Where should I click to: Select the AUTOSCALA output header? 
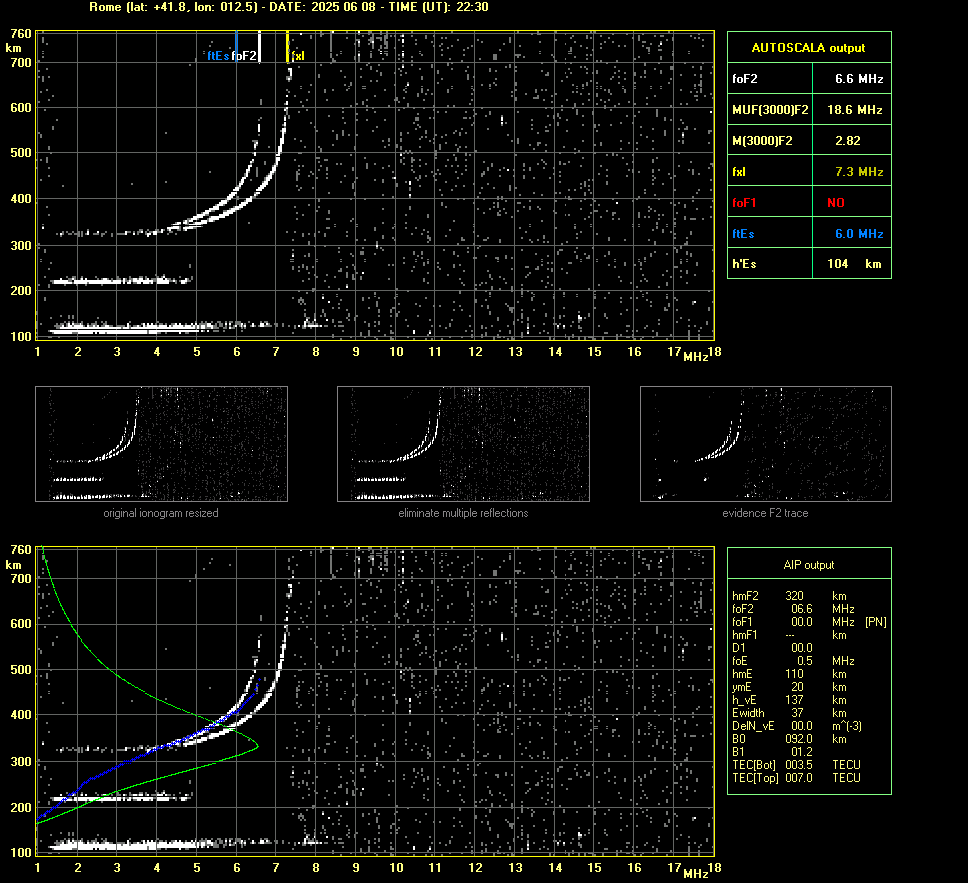click(809, 48)
